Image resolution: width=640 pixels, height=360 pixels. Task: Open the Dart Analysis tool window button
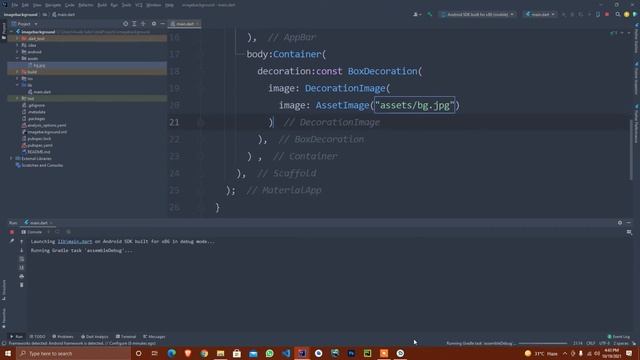pos(95,337)
